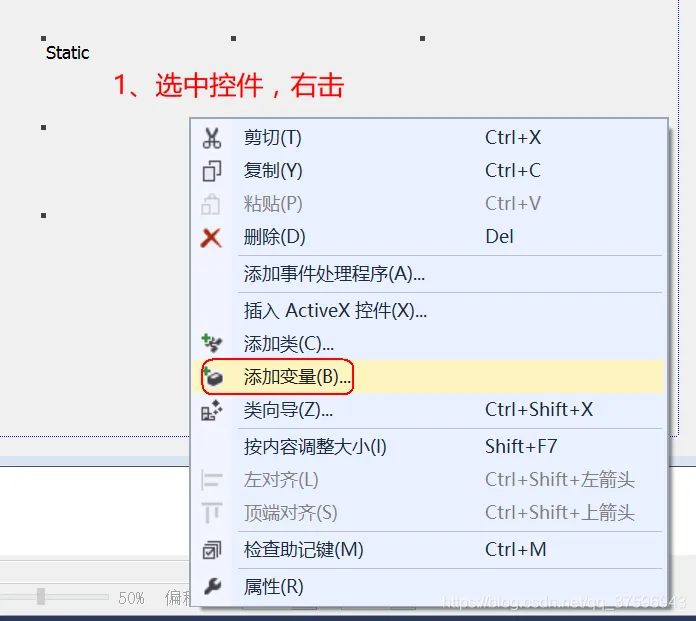Click the Ctrl+Shift+X shortcut text
Image resolution: width=696 pixels, height=621 pixels.
pos(539,410)
